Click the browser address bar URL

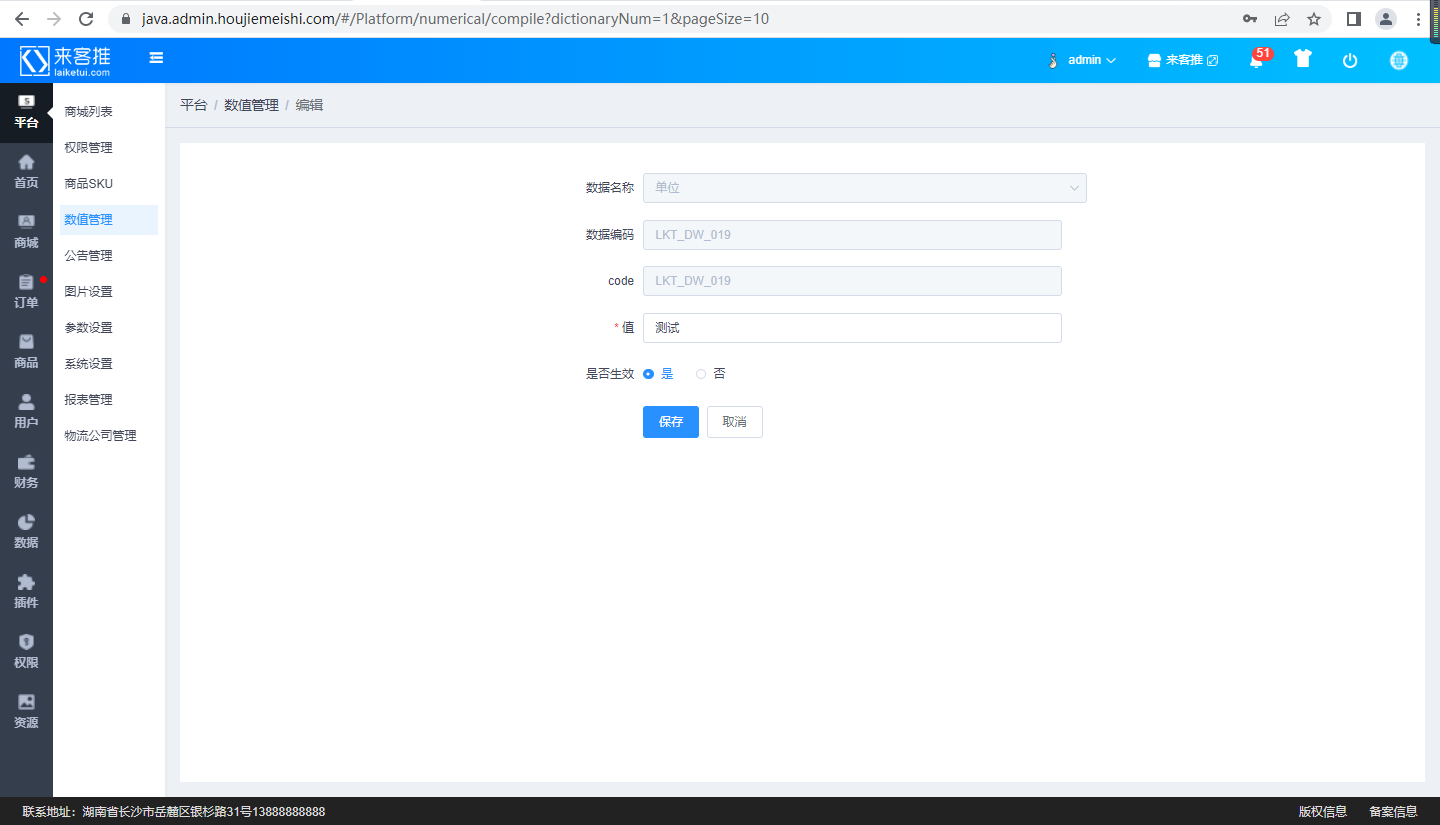pyautogui.click(x=456, y=19)
